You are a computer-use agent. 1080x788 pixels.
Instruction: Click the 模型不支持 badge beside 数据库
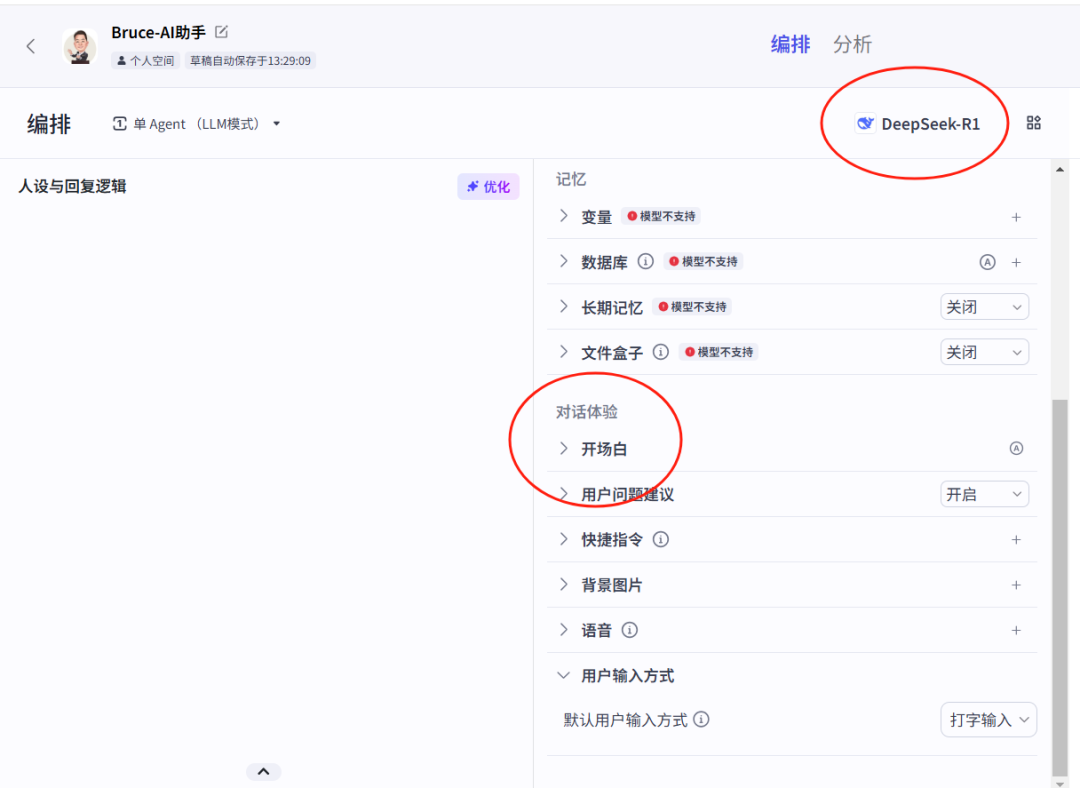tap(703, 262)
